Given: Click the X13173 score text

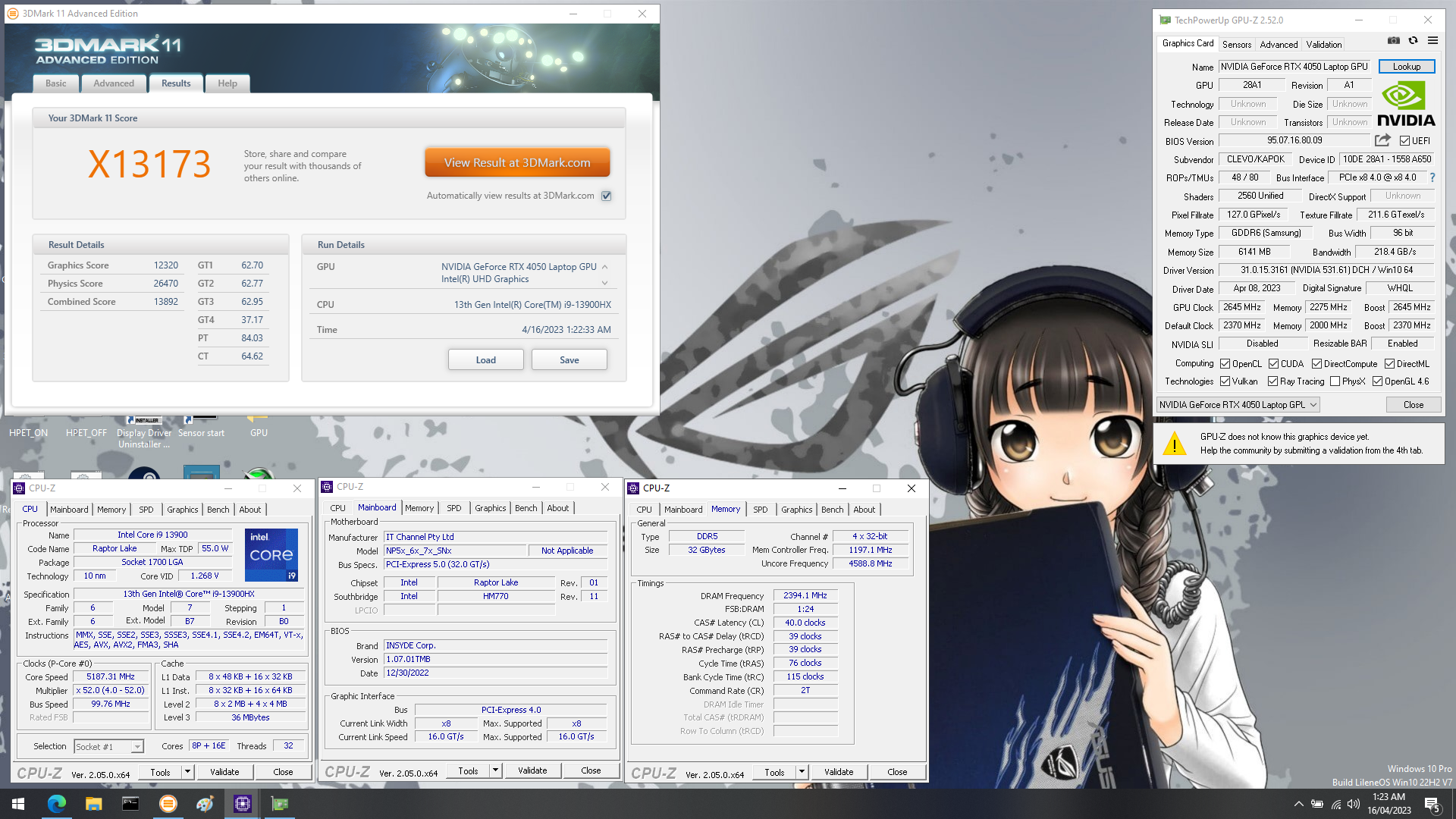Looking at the screenshot, I should click(x=149, y=164).
